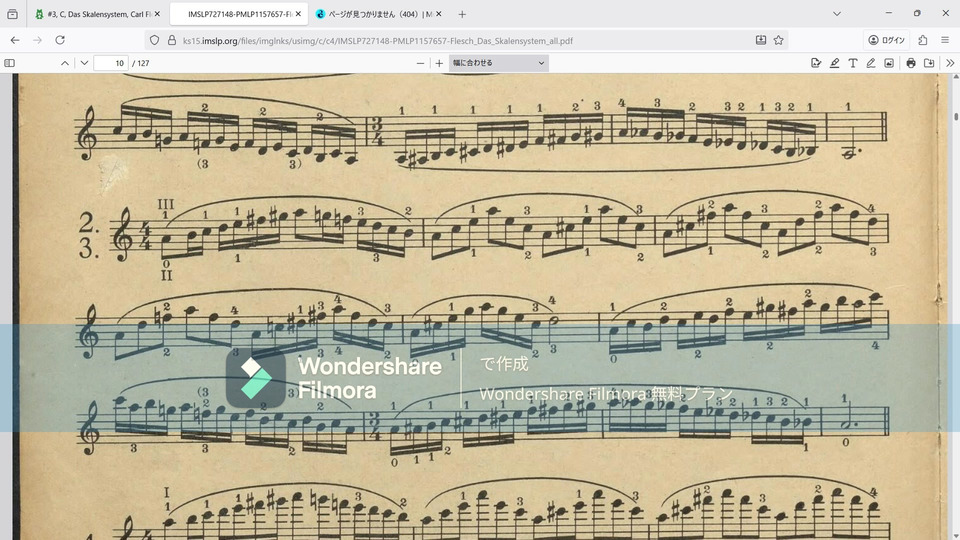View site security lock info
This screenshot has height=540, width=960.
[x=172, y=40]
